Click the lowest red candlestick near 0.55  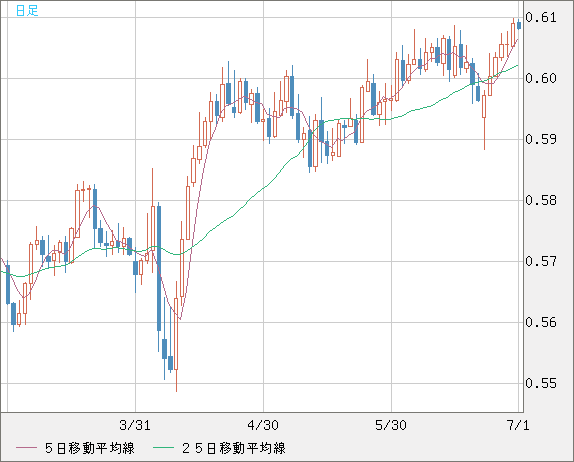click(176, 334)
